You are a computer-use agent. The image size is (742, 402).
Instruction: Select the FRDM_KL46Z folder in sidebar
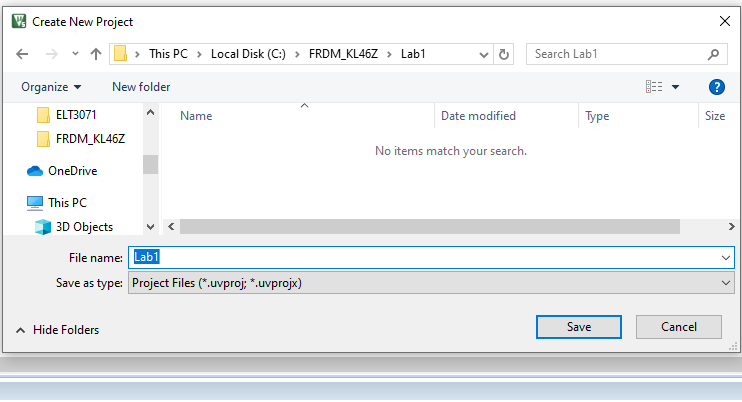[x=90, y=139]
